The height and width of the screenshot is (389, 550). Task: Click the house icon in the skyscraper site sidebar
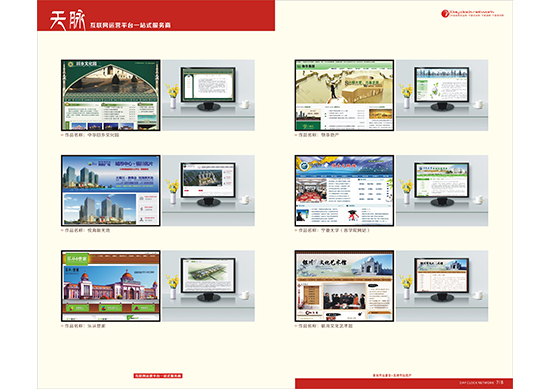141,198
